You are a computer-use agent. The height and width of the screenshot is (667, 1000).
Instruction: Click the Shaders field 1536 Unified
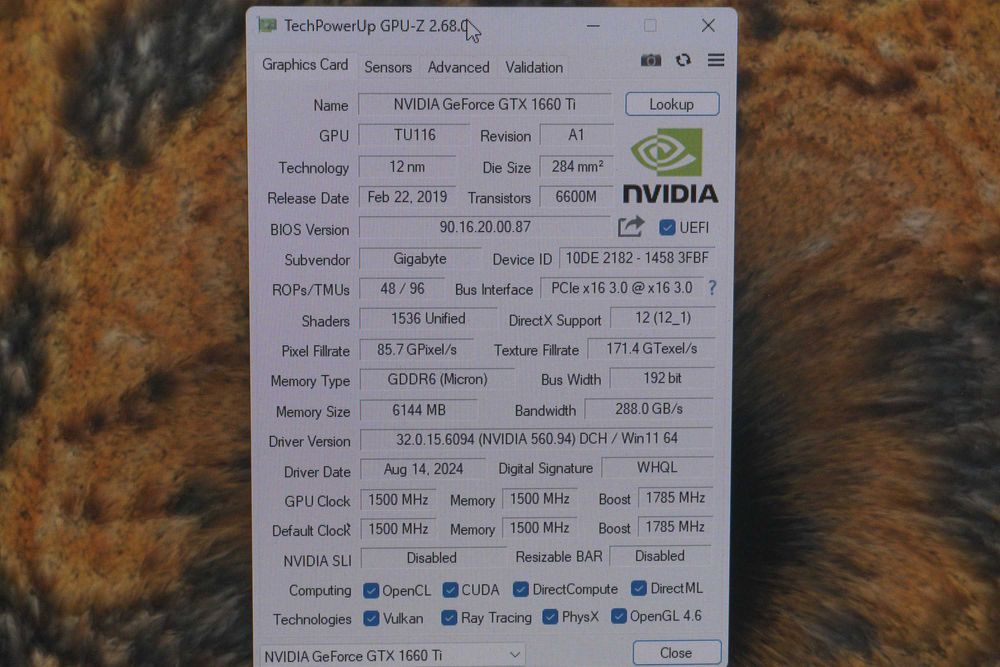pos(428,319)
